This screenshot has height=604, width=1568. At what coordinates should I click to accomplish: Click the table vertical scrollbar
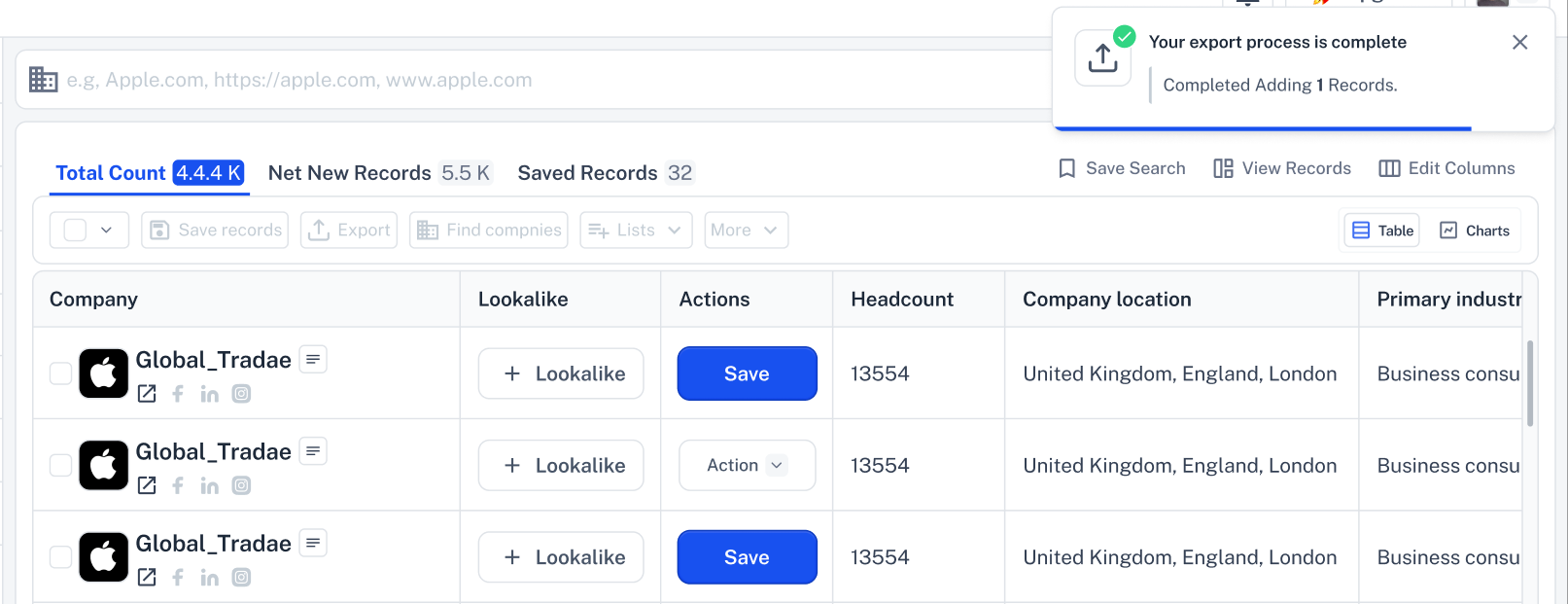[1530, 383]
